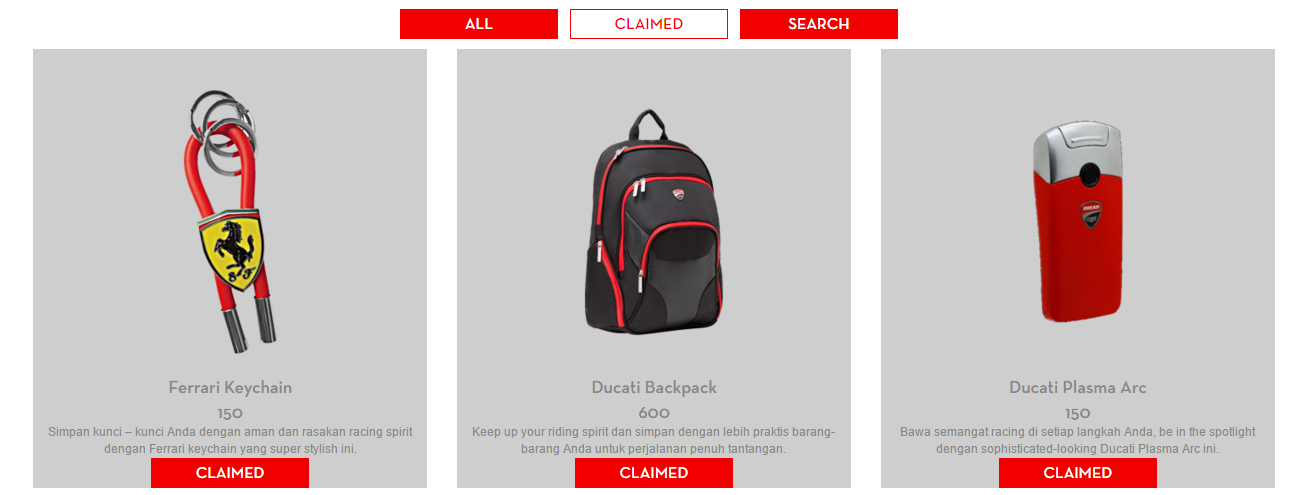Click CLAIMED button under Ferrari Keychain
The height and width of the screenshot is (495, 1294).
[230, 473]
